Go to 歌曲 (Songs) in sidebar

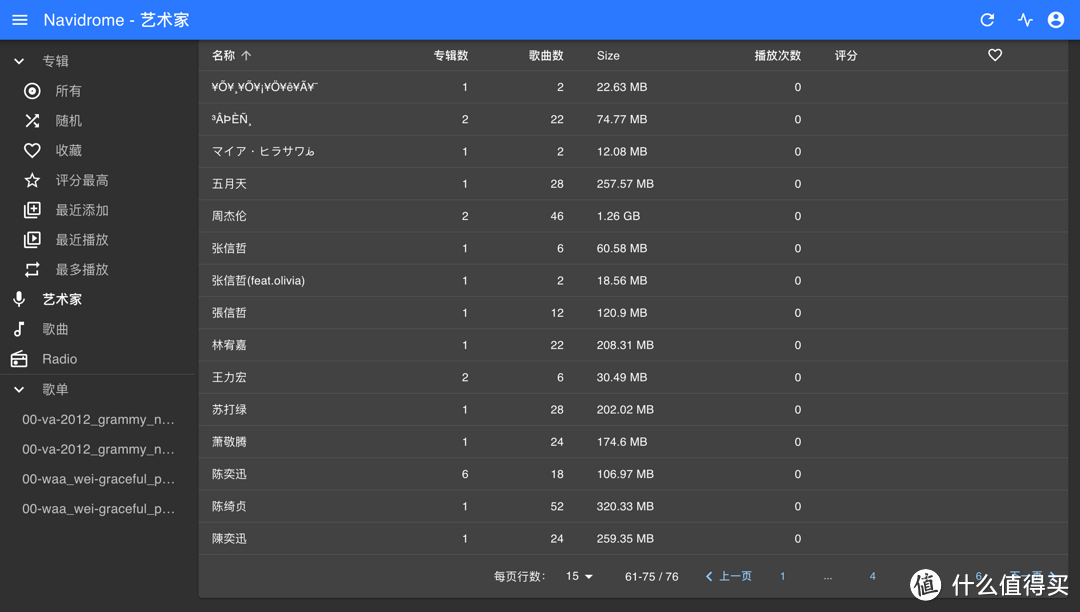coord(55,329)
